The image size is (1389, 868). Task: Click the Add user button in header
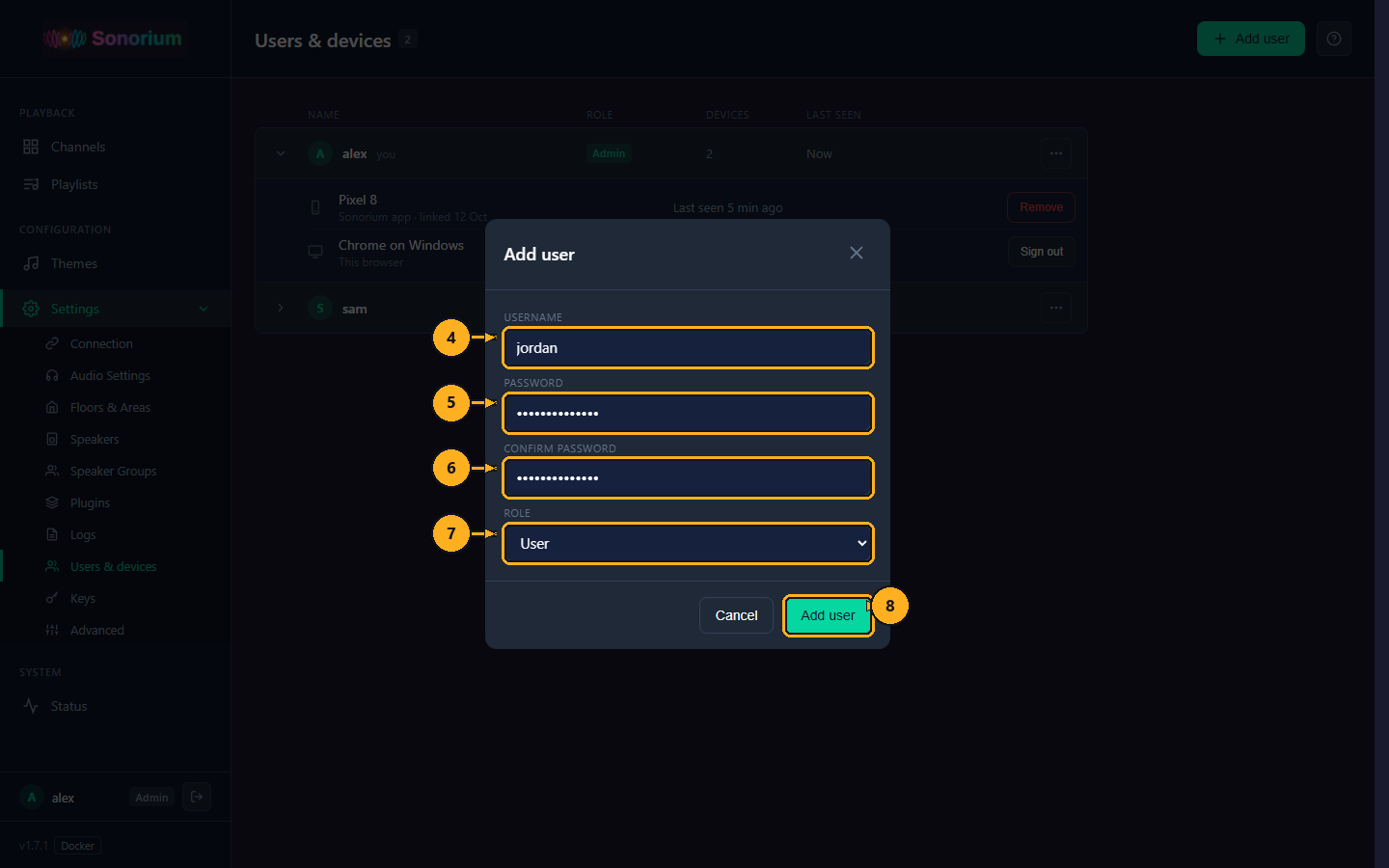click(x=1251, y=39)
